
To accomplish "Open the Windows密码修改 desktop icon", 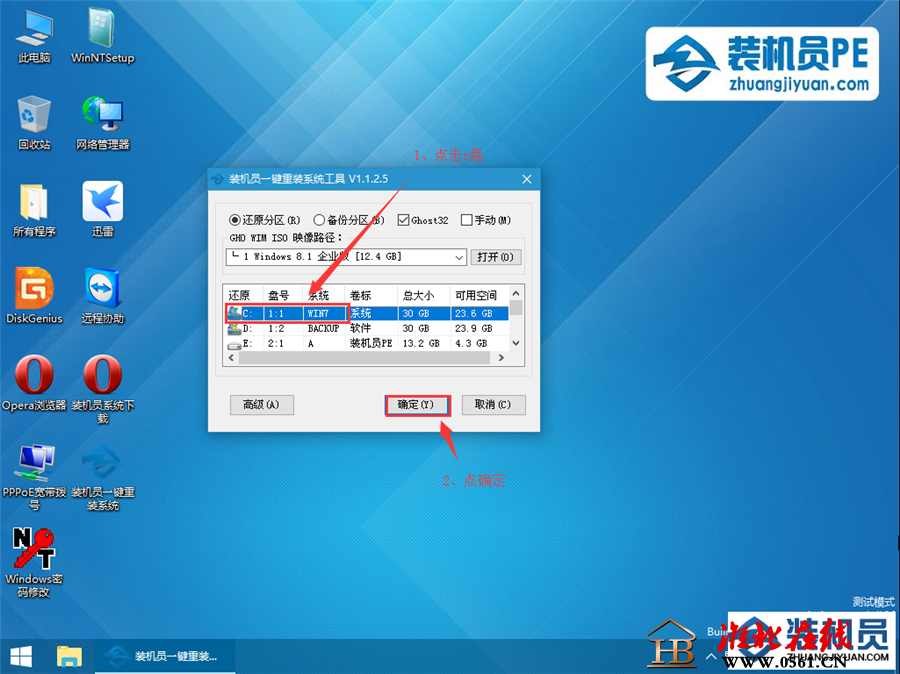I will click(x=34, y=564).
